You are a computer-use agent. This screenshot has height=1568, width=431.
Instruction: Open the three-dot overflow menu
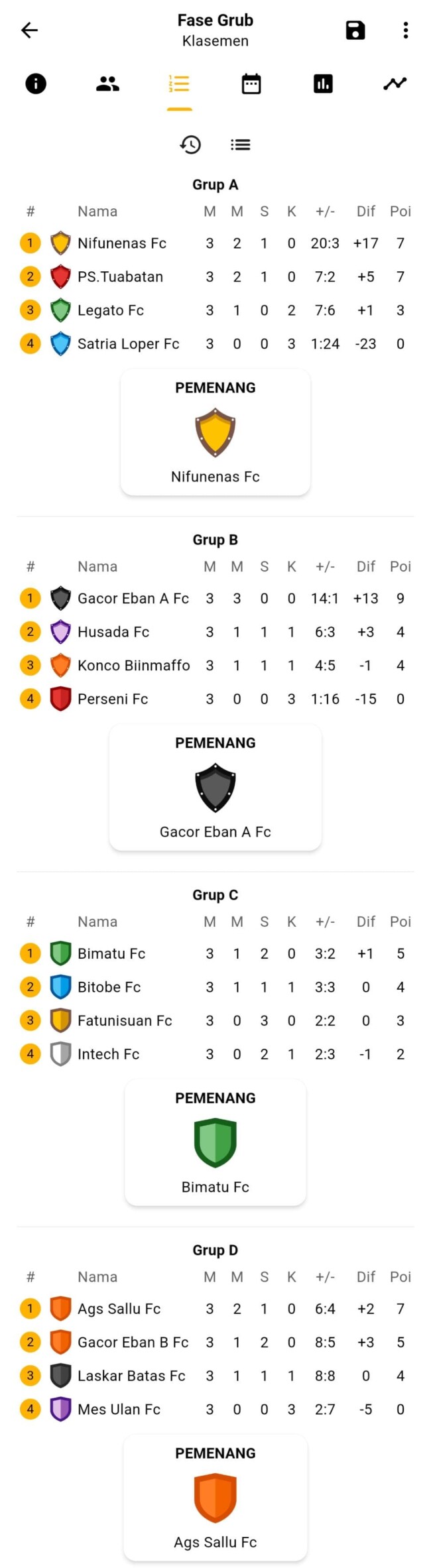(x=405, y=30)
